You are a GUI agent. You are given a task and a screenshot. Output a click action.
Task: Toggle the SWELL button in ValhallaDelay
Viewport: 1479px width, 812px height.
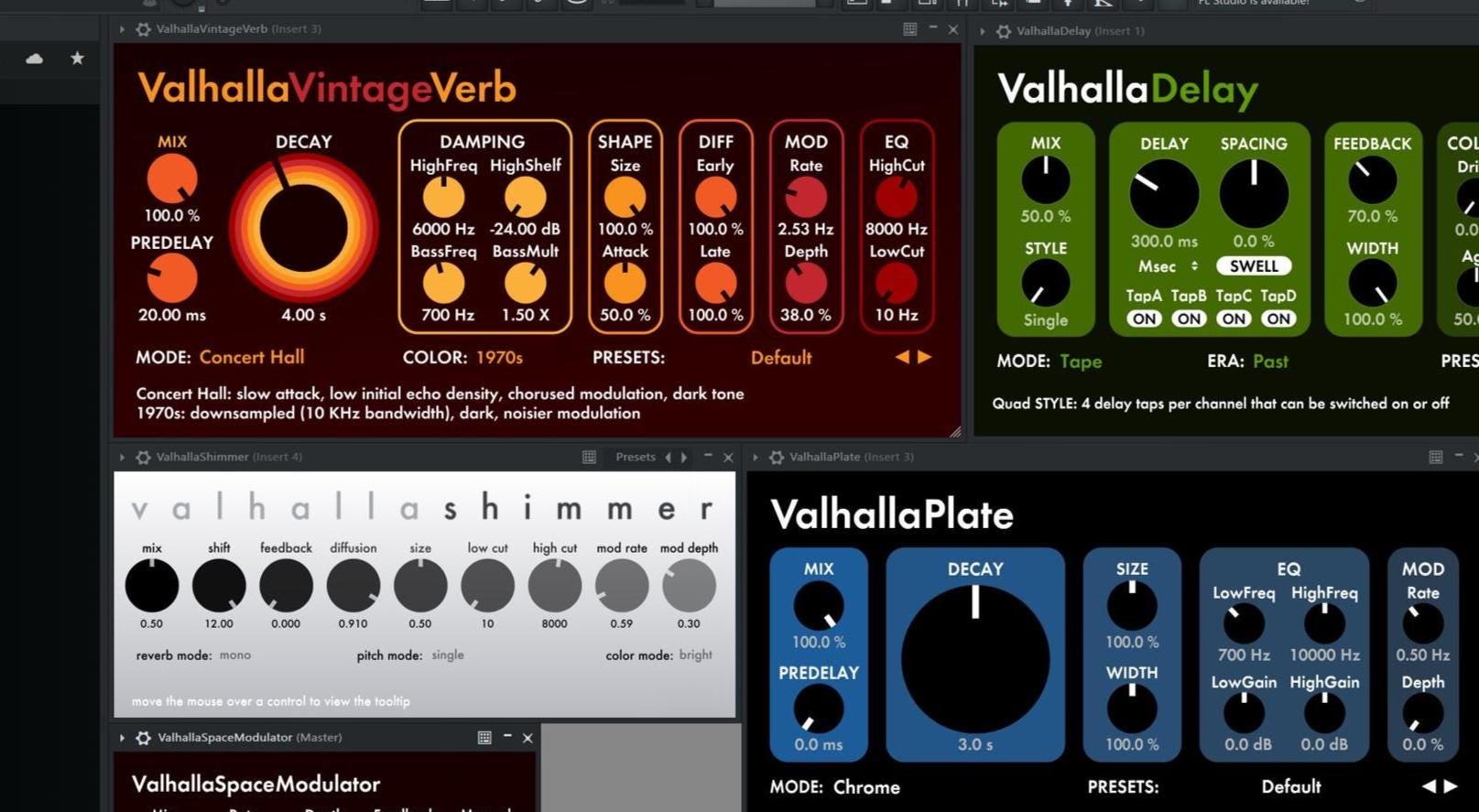(1254, 266)
